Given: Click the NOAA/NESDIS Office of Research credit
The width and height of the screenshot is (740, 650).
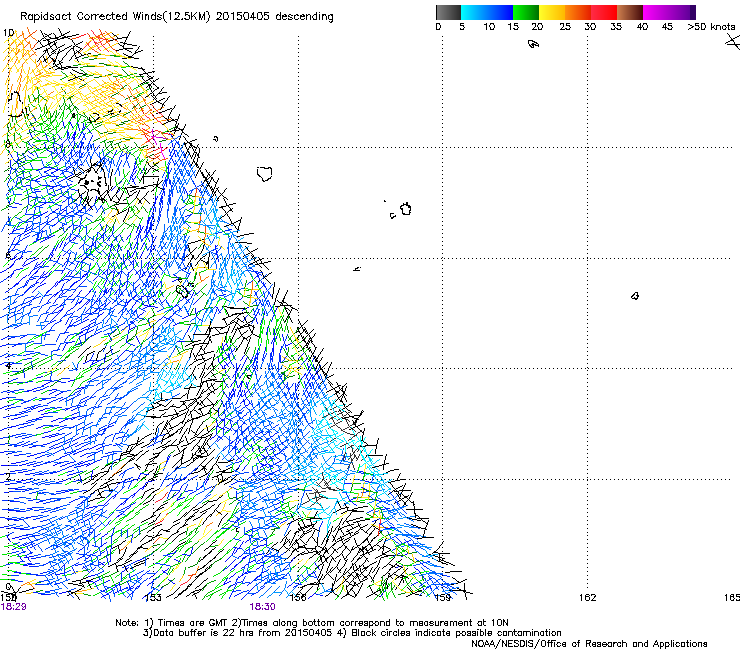Looking at the screenshot, I should pos(589,644).
